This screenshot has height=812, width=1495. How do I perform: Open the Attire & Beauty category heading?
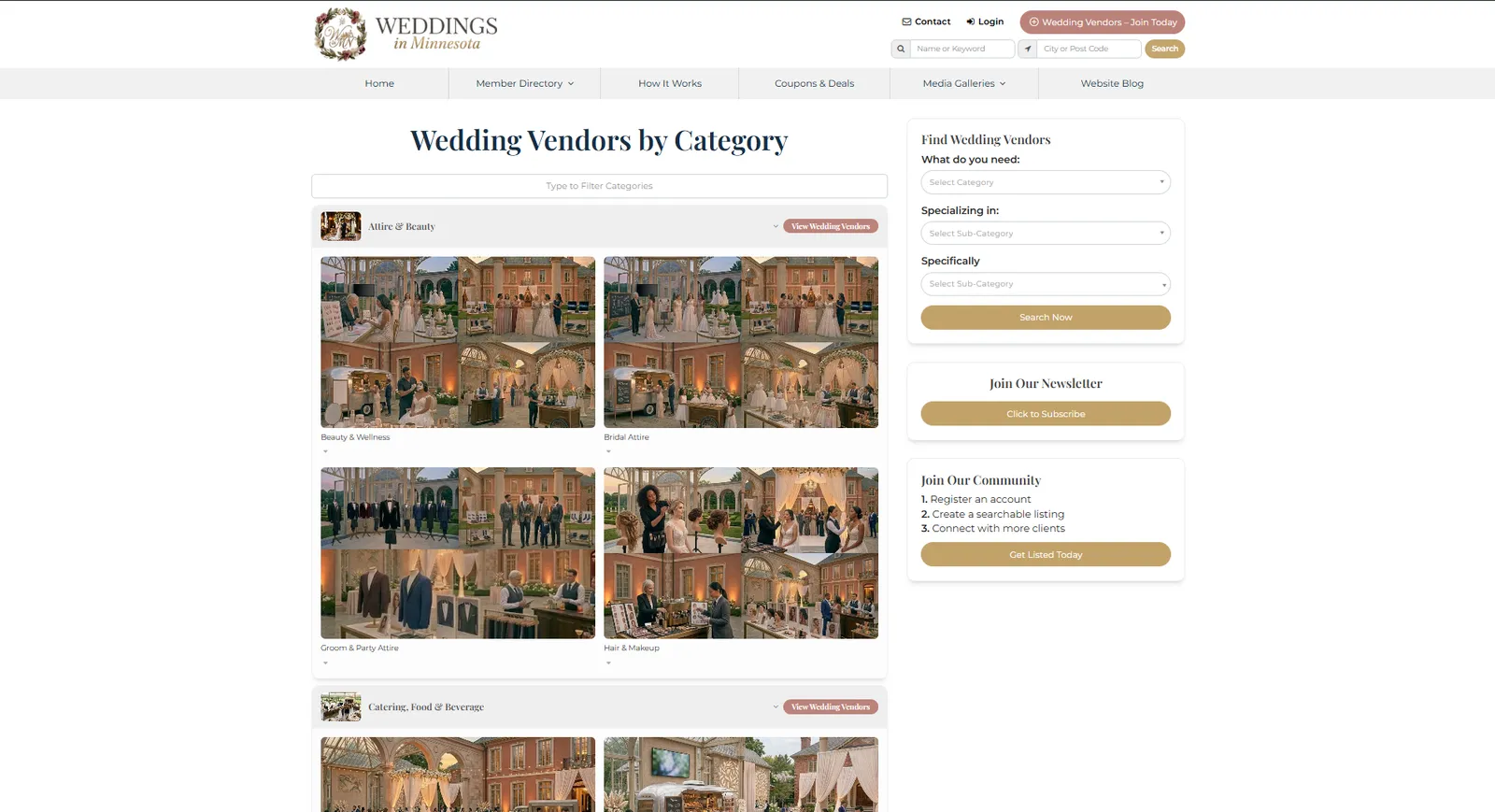point(402,226)
